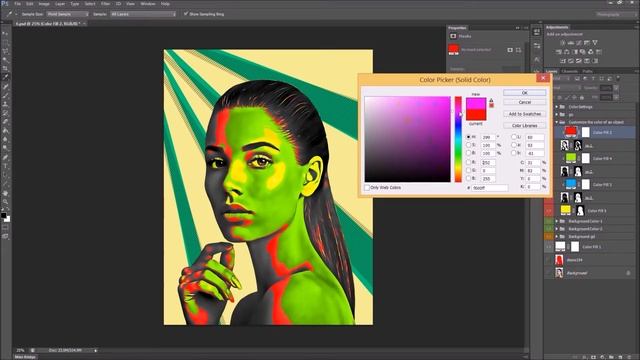This screenshot has height=360, width=640.
Task: Select the Hand tool
Action: (5, 193)
